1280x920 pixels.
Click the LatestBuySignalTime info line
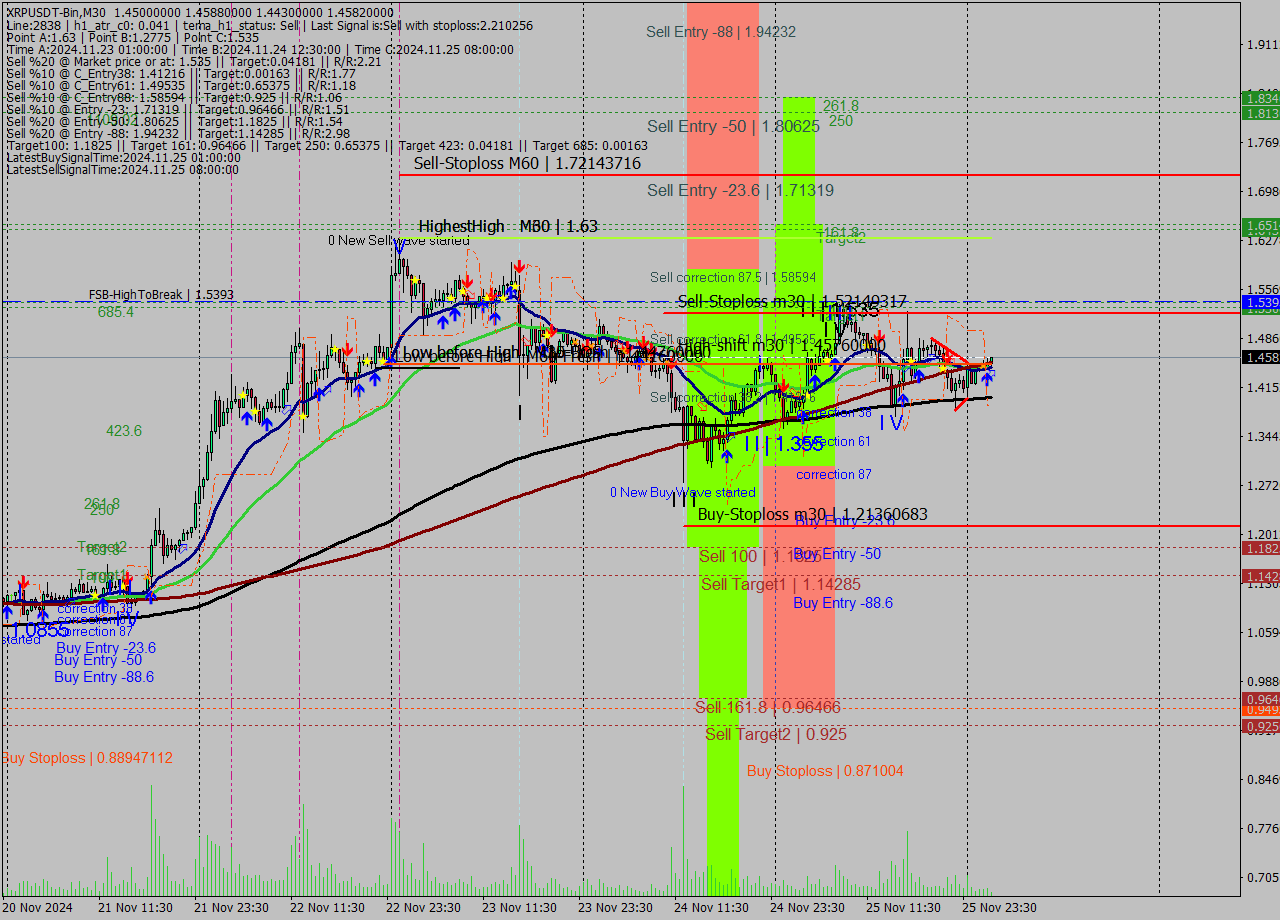123,158
